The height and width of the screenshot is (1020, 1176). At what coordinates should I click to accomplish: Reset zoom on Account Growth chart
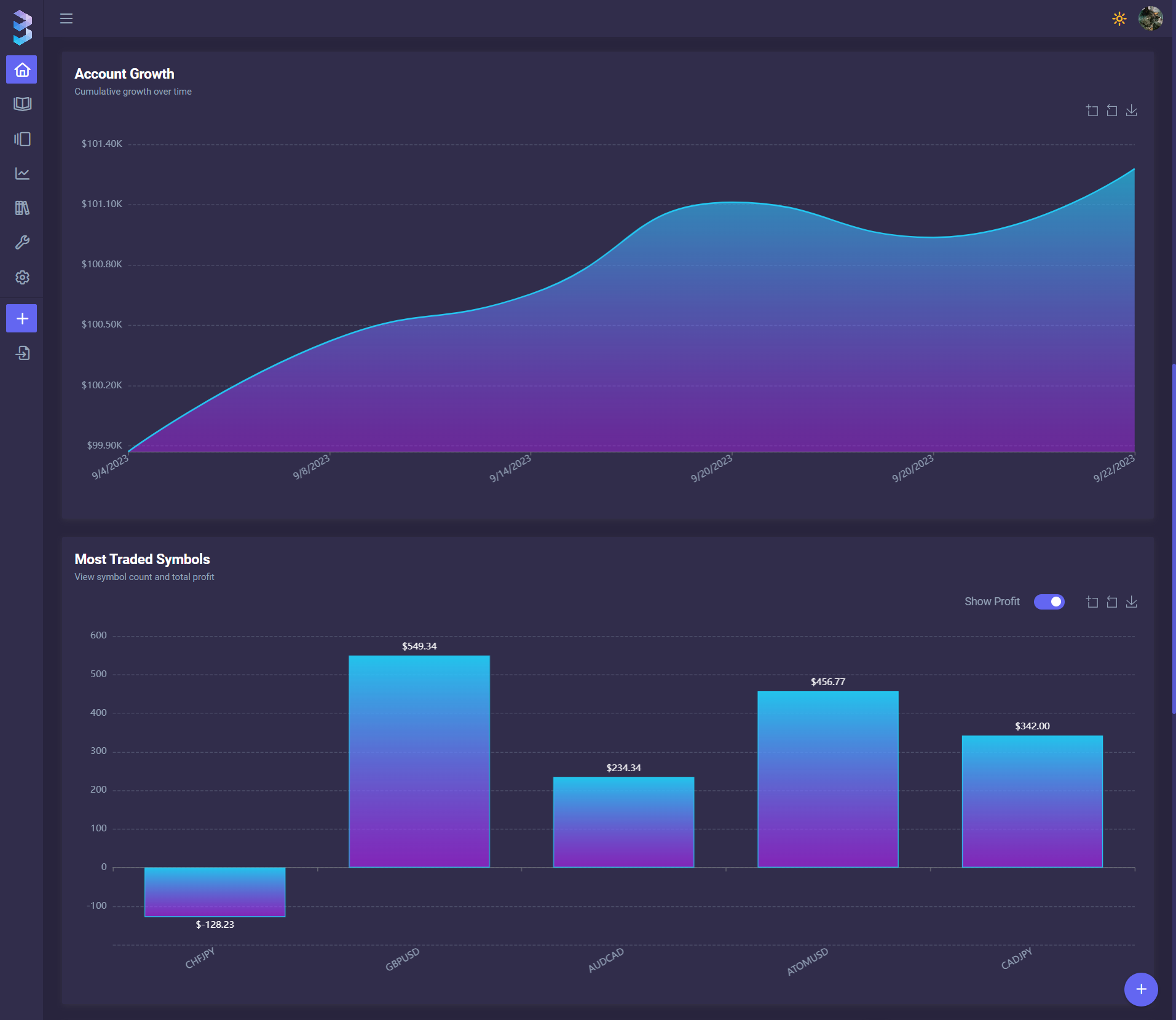[1111, 111]
